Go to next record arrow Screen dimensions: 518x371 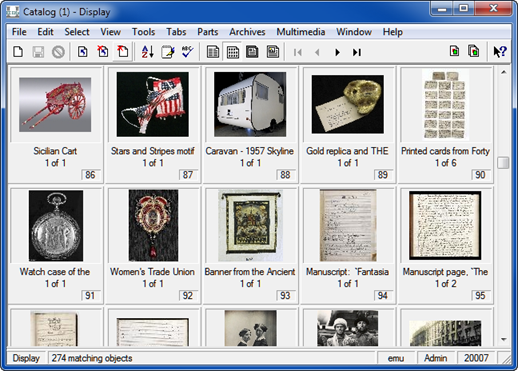pyautogui.click(x=337, y=52)
